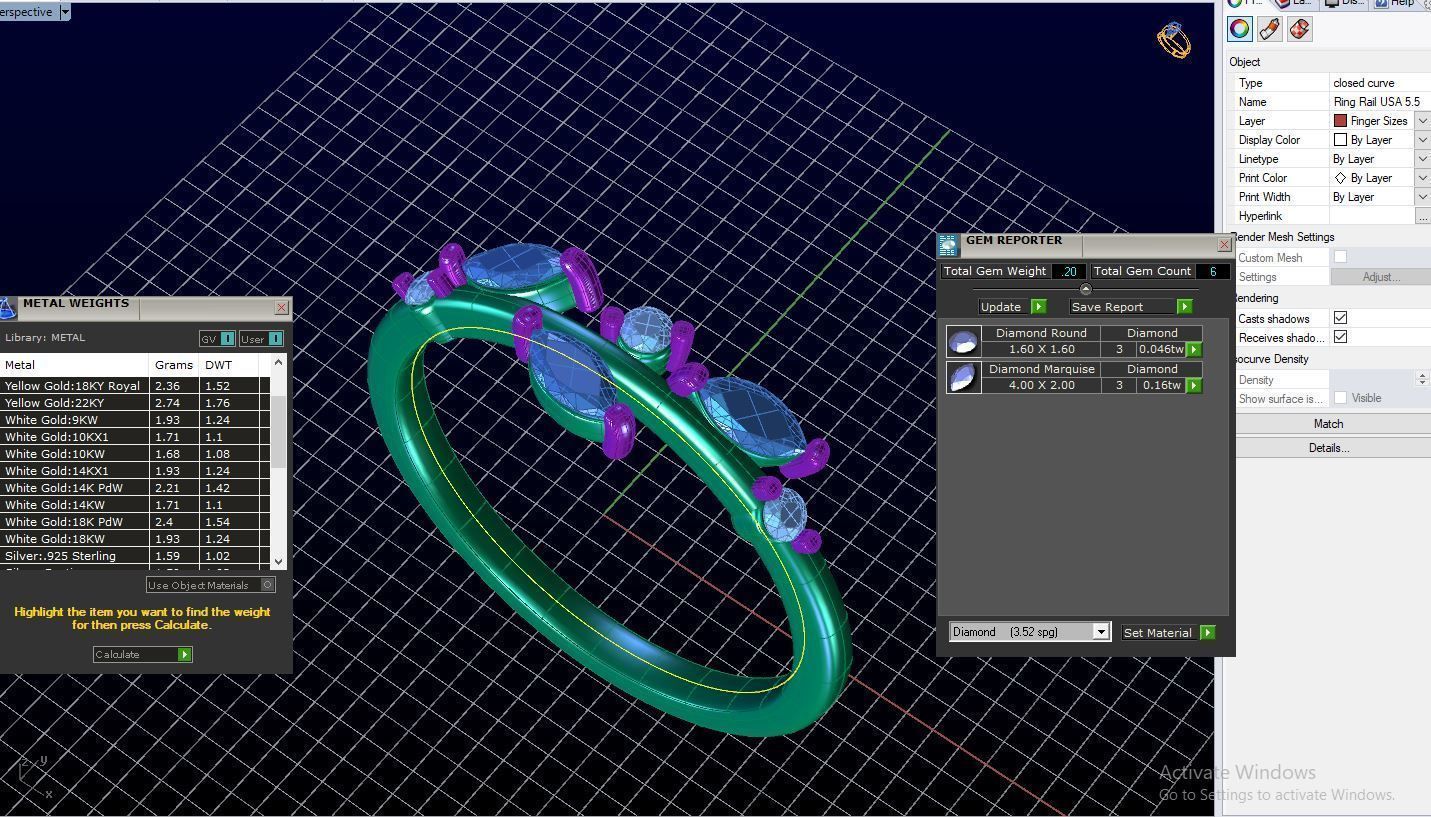The width and height of the screenshot is (1431, 817).
Task: Click green arrow beside Update
Action: [1038, 307]
